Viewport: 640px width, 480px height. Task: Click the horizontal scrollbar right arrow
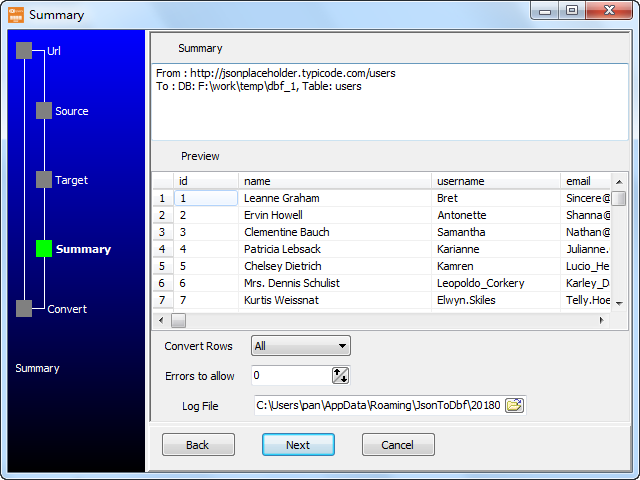[601, 321]
